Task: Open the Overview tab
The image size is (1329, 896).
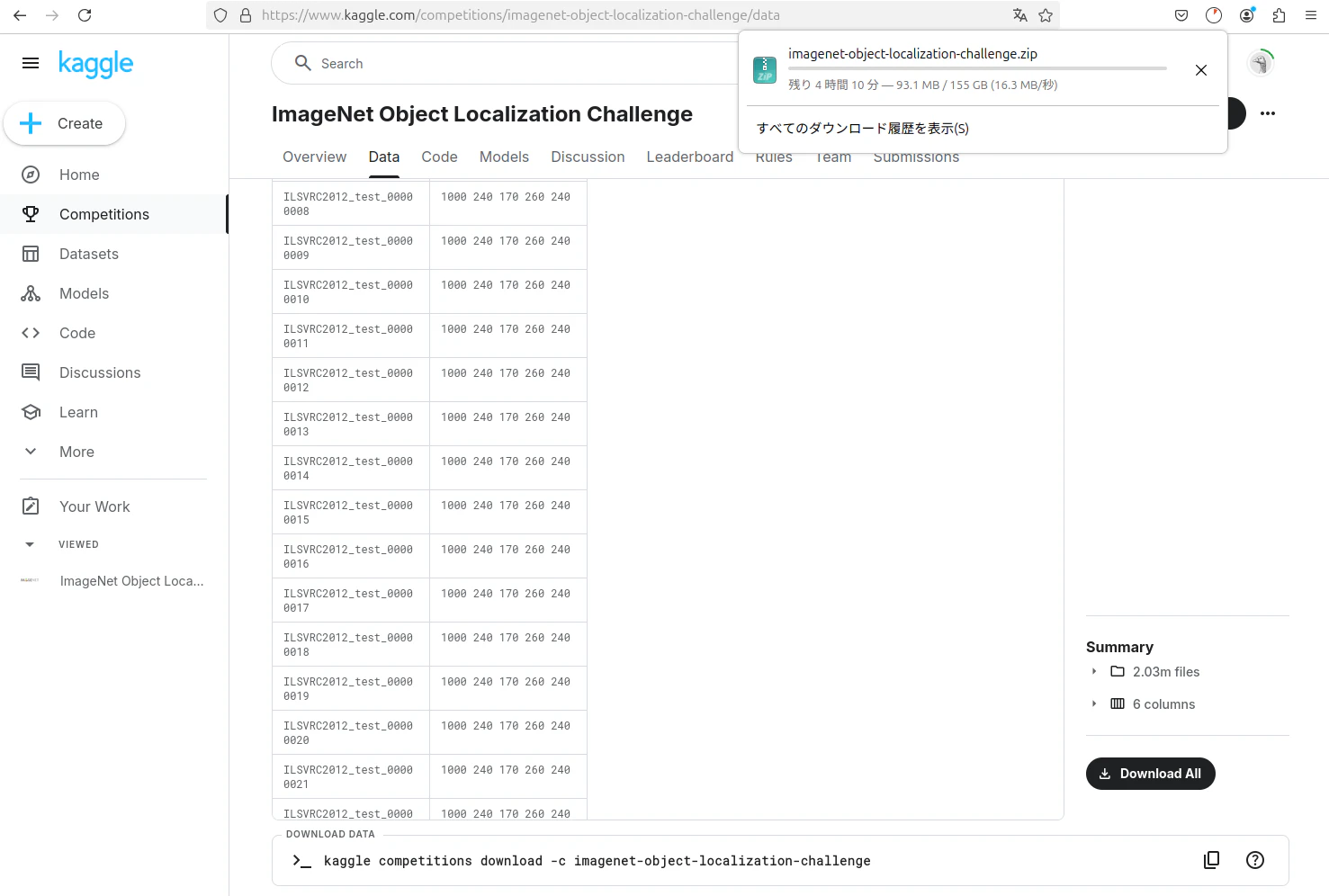Action: [314, 157]
